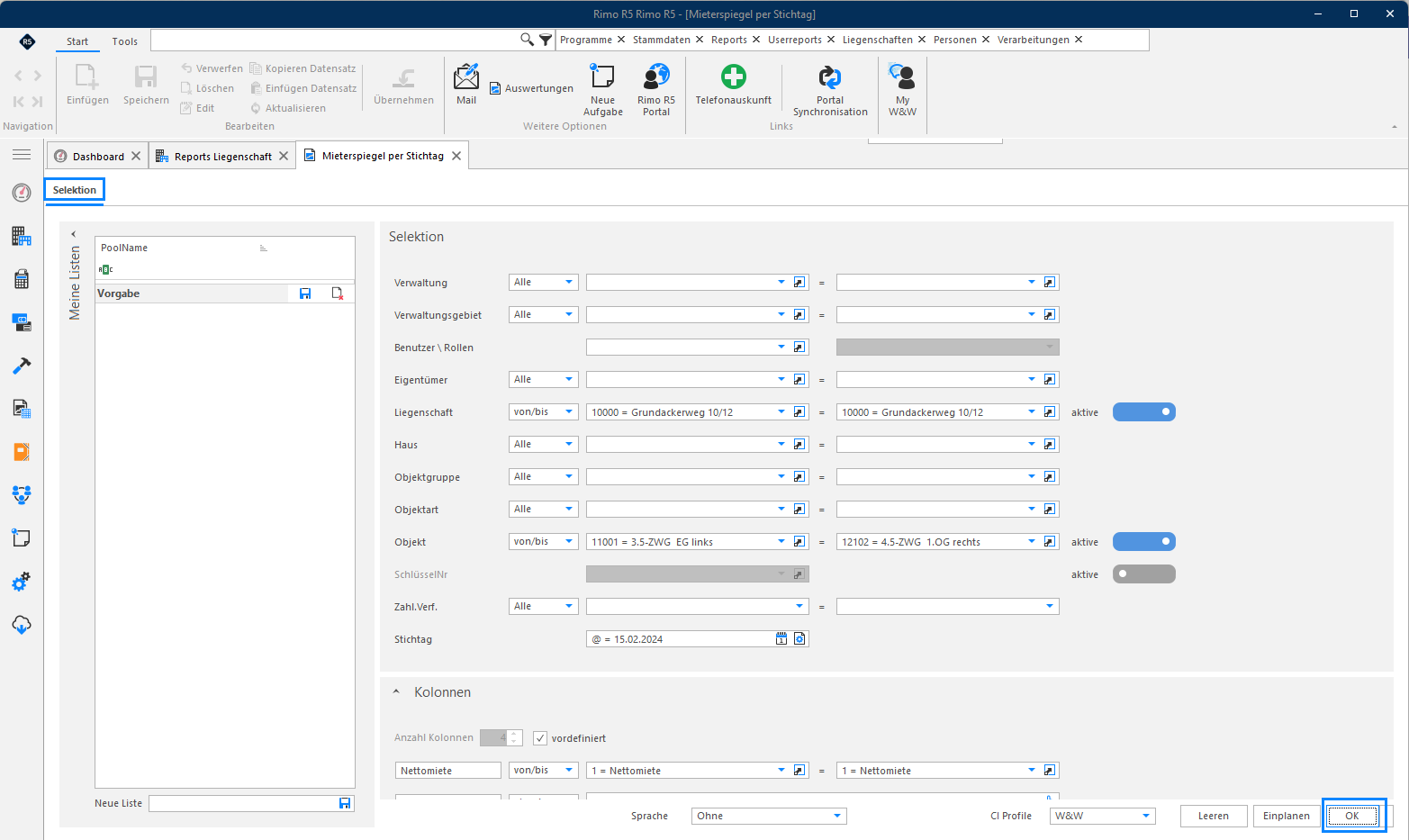The width and height of the screenshot is (1409, 840).
Task: Toggle Liegenschaft aktive switch
Action: [x=1144, y=412]
